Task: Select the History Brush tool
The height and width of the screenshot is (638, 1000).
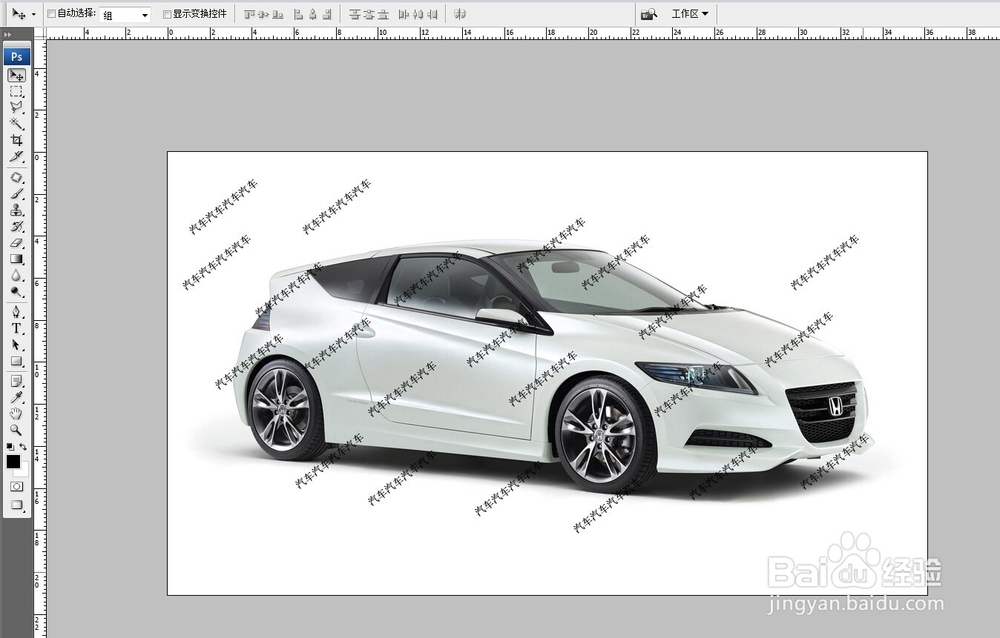Action: 17,226
